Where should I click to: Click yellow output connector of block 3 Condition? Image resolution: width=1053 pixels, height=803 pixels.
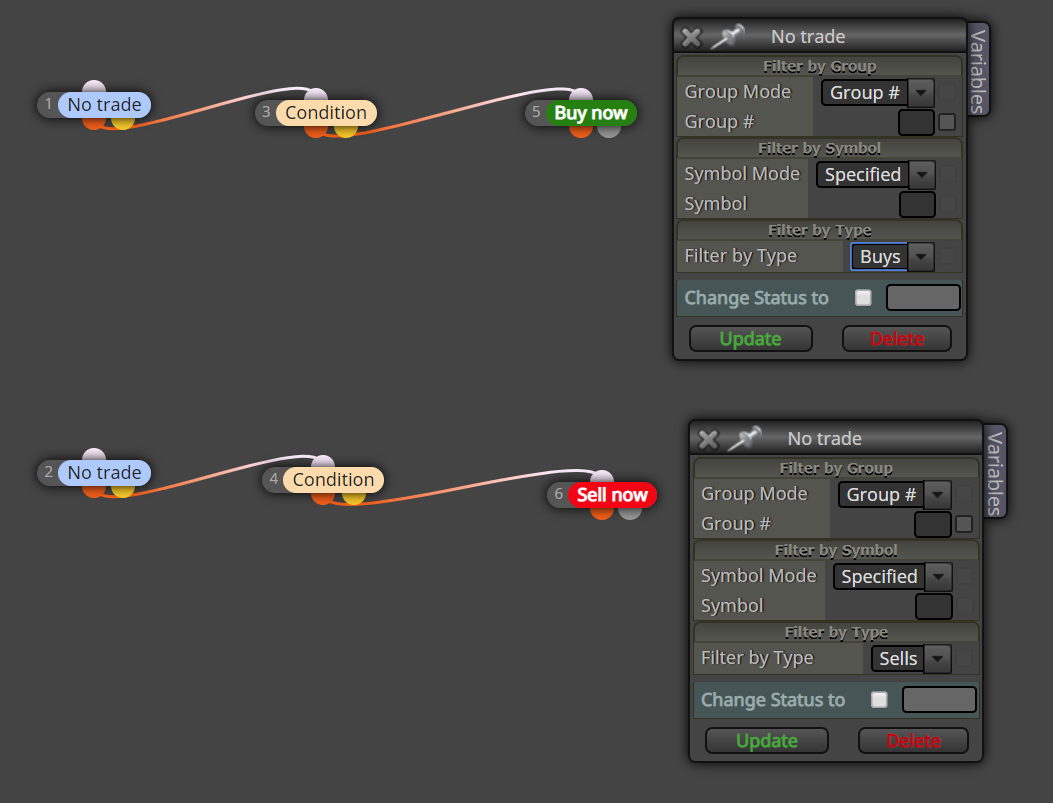(345, 130)
